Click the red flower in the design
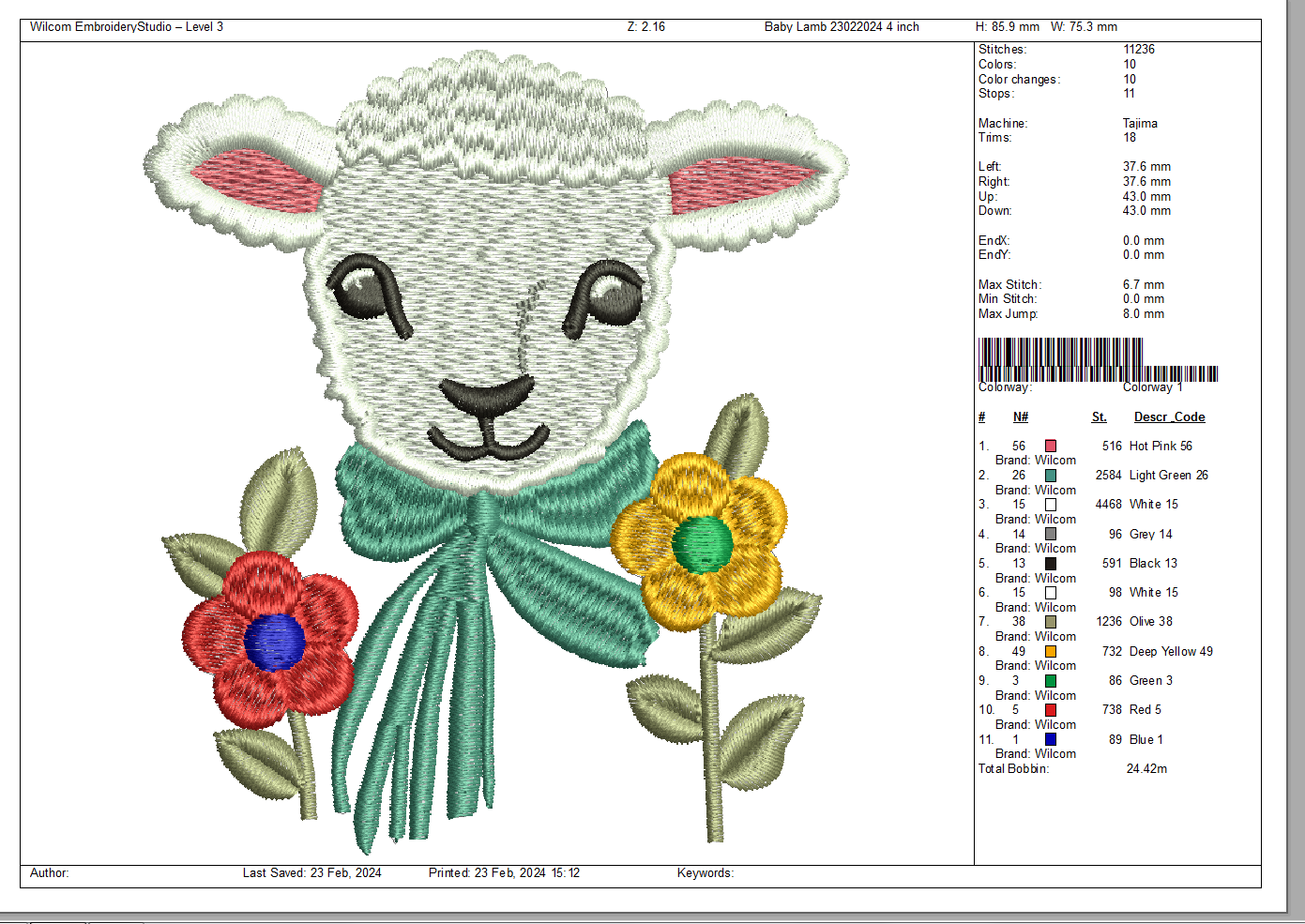Screen dimensions: 1305x924 click(272, 640)
